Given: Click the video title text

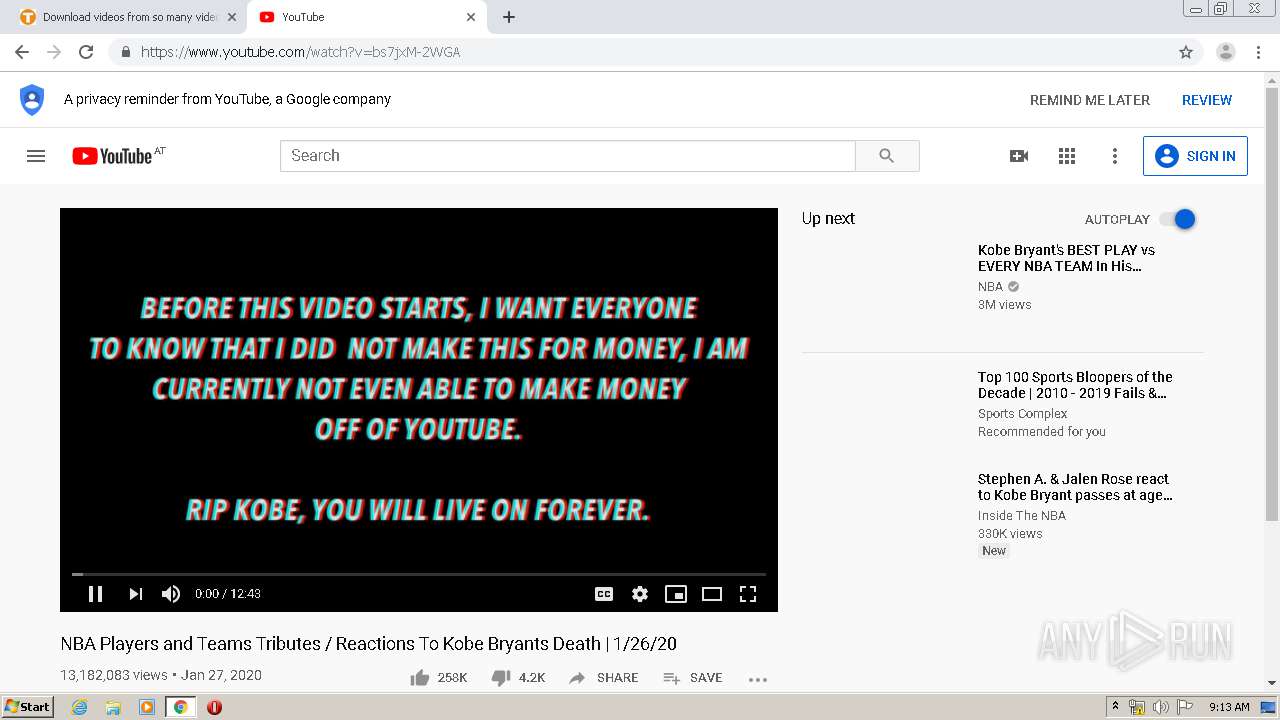Looking at the screenshot, I should (369, 644).
